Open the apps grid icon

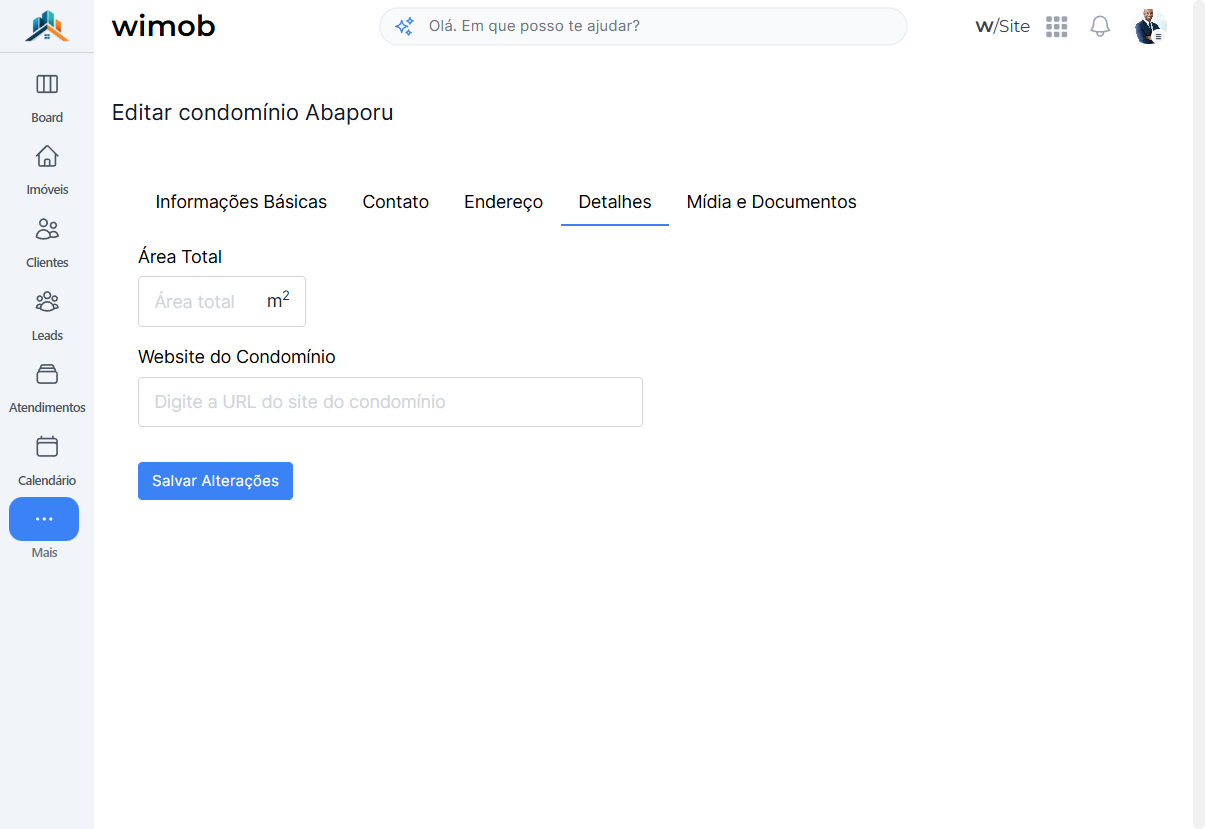(x=1057, y=27)
